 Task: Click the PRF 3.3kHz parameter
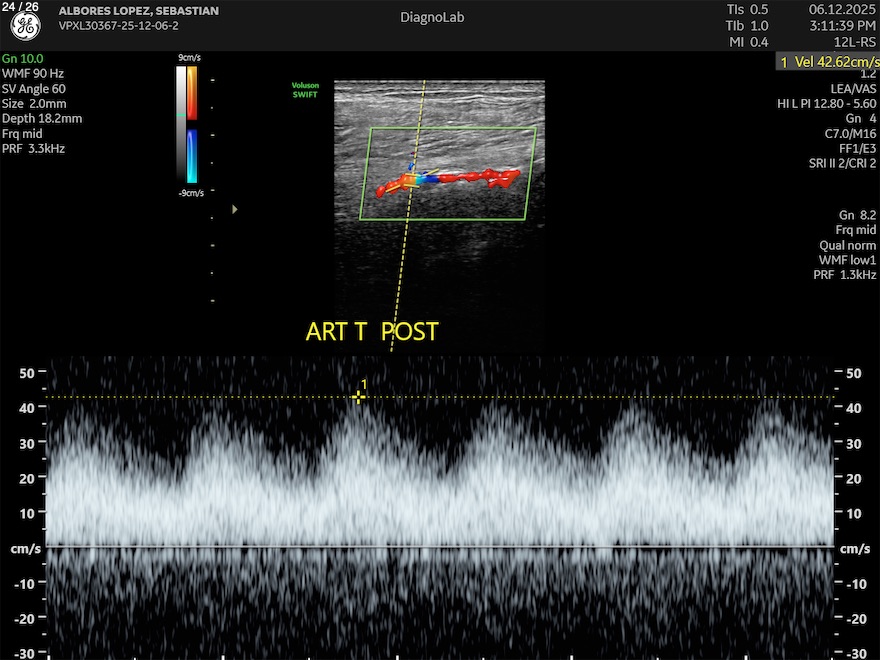pyautogui.click(x=34, y=148)
